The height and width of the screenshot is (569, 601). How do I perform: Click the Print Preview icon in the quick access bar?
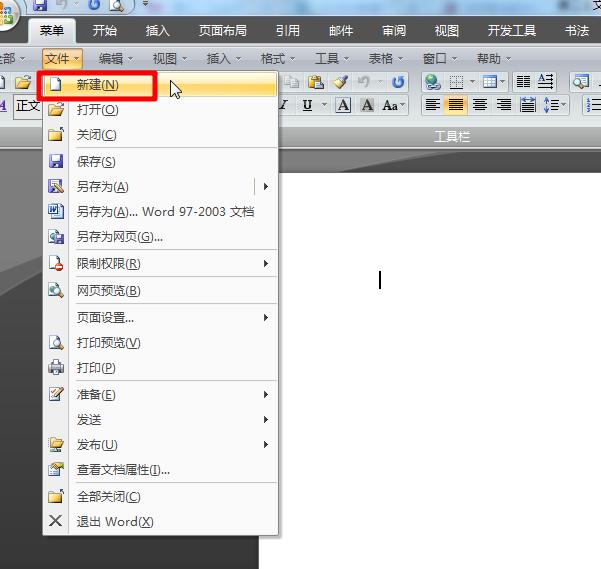pyautogui.click(x=116, y=5)
